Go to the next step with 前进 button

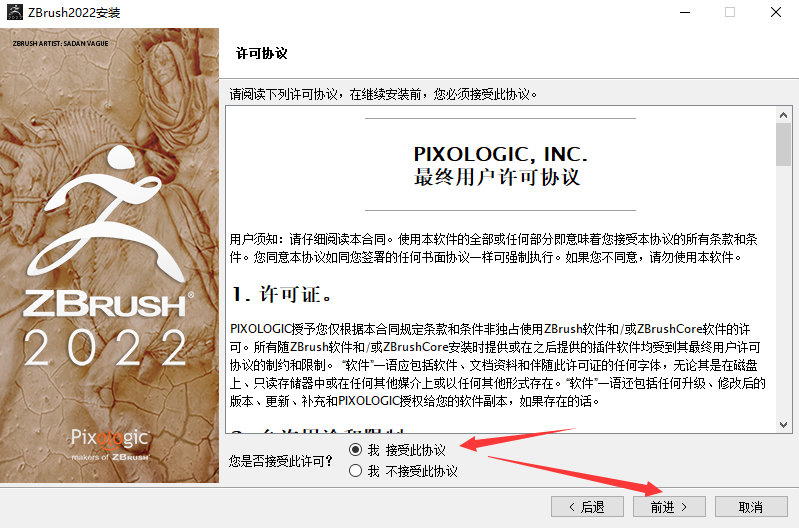click(669, 507)
